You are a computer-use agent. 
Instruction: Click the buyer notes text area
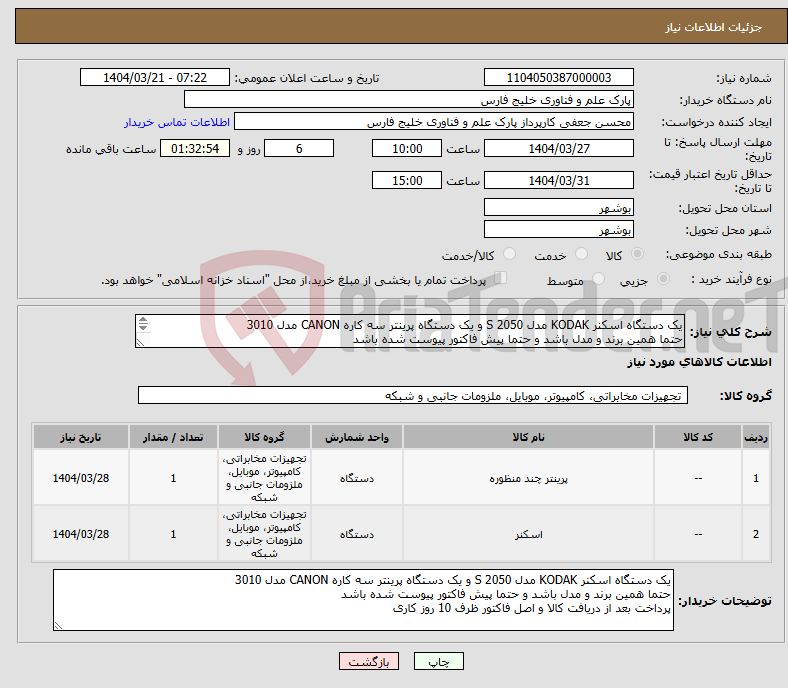(x=363, y=600)
